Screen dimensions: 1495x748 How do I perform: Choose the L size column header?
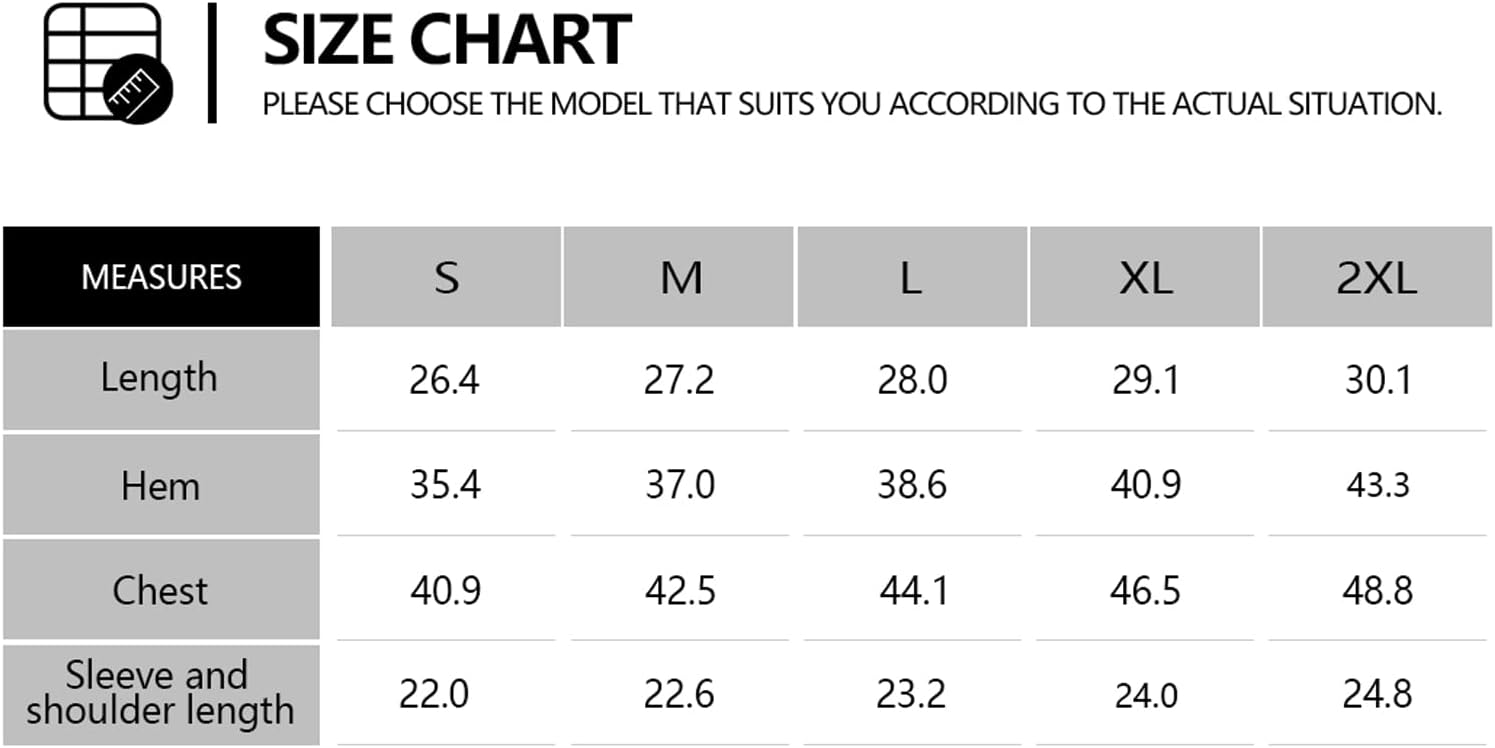[x=912, y=277]
